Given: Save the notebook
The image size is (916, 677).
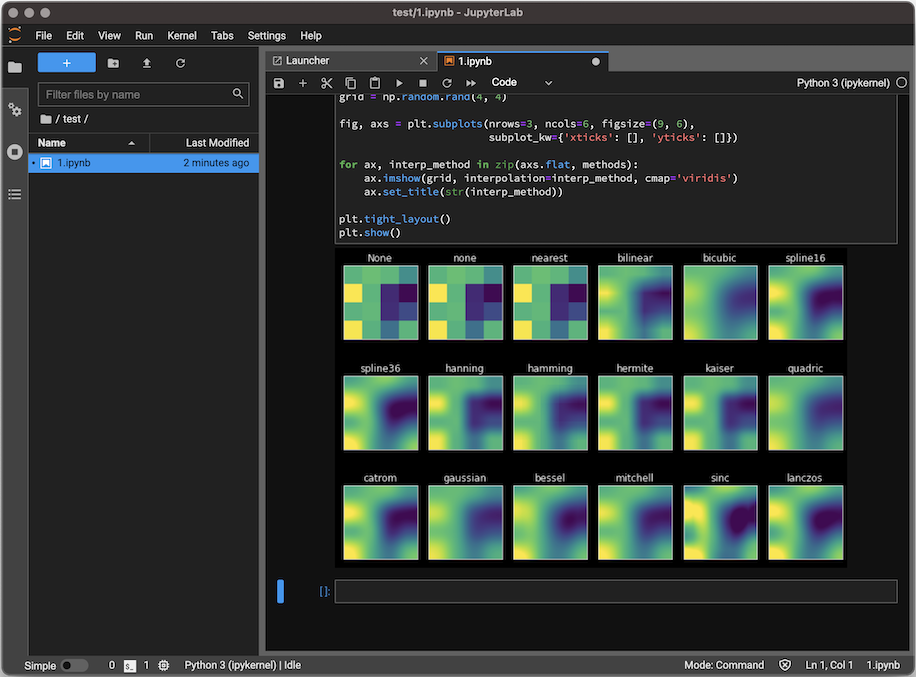Looking at the screenshot, I should [x=279, y=83].
